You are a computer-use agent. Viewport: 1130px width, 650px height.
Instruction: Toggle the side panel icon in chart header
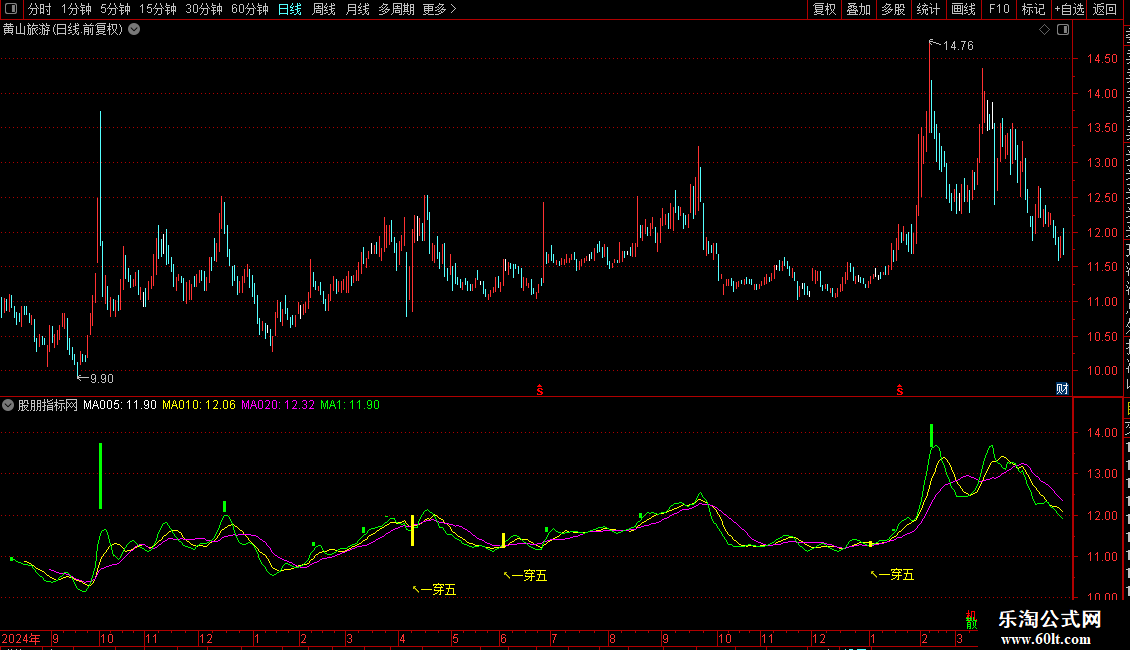[x=1063, y=30]
